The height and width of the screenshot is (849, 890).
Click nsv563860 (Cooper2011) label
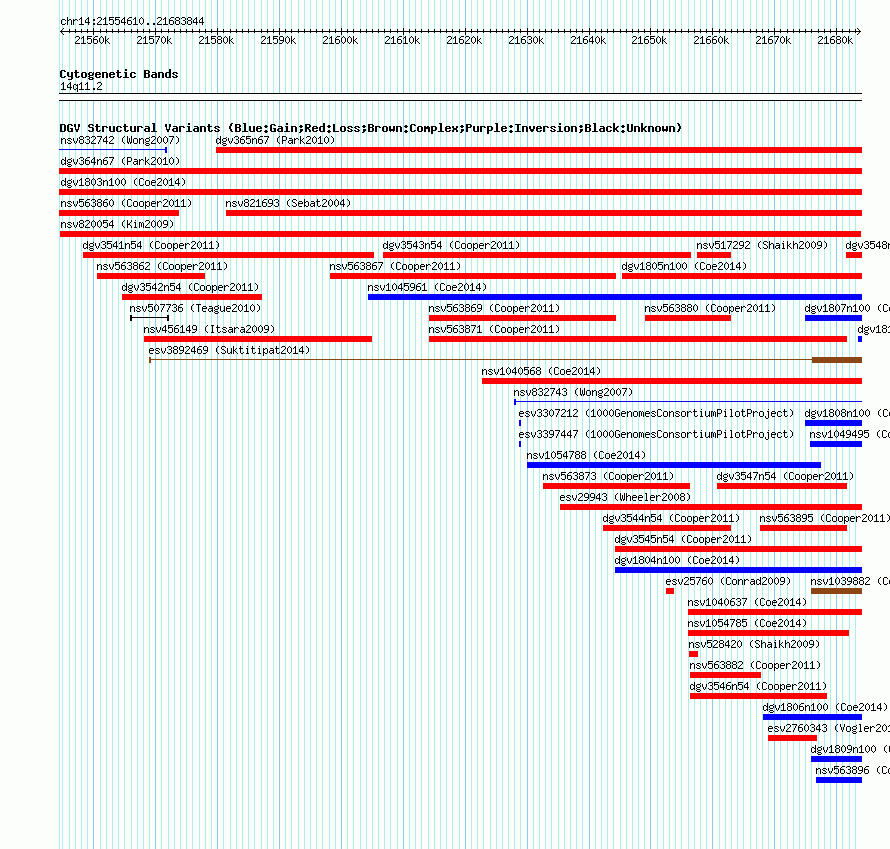(126, 203)
